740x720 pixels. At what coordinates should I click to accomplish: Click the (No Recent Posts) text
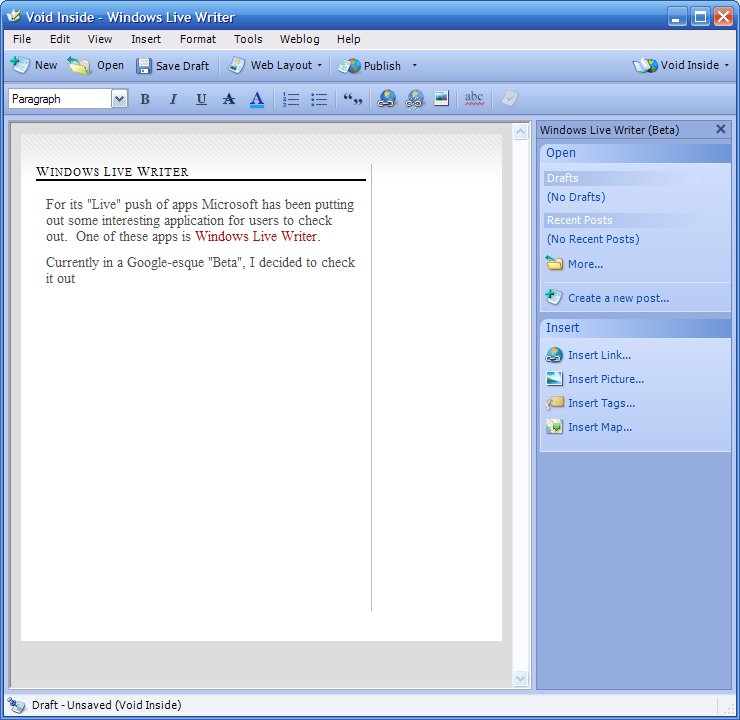pyautogui.click(x=593, y=239)
